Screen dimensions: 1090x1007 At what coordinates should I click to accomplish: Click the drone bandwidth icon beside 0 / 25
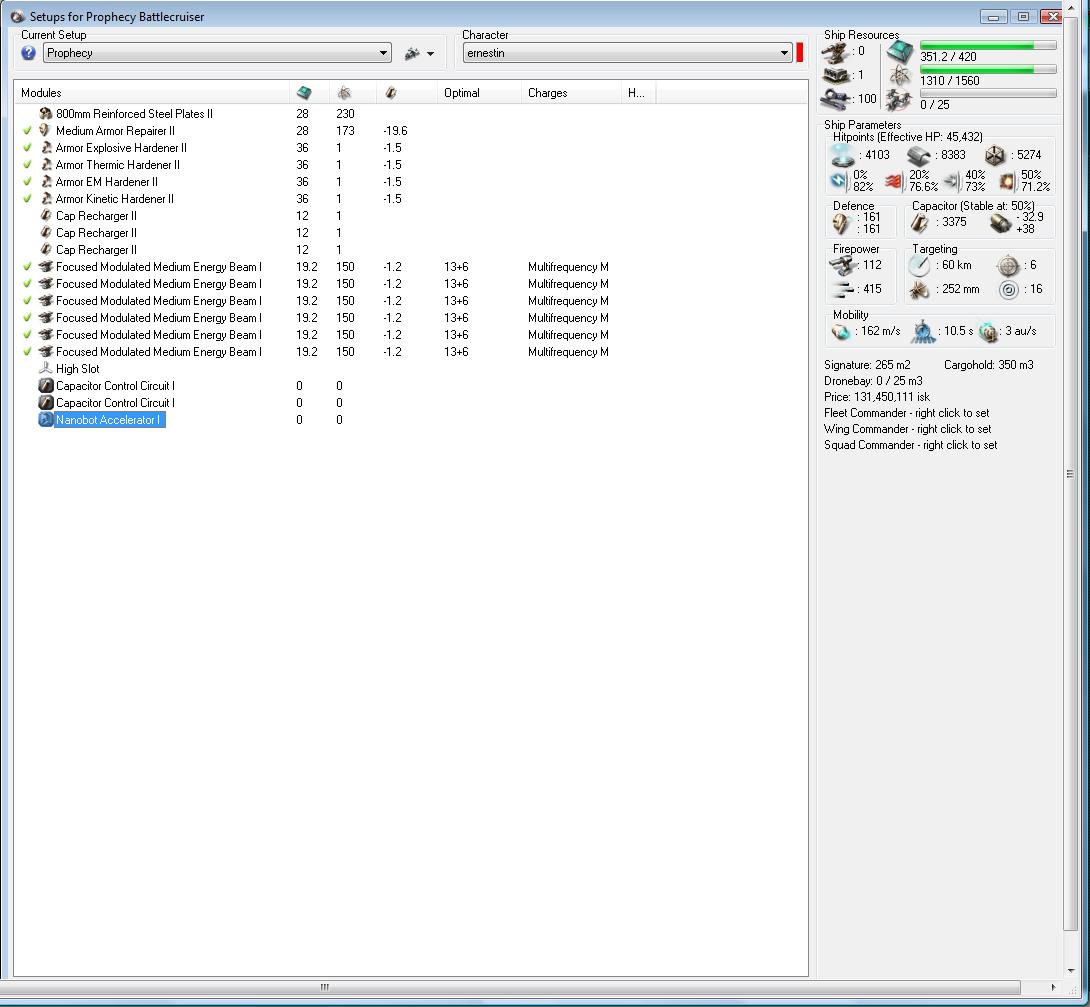coord(899,100)
